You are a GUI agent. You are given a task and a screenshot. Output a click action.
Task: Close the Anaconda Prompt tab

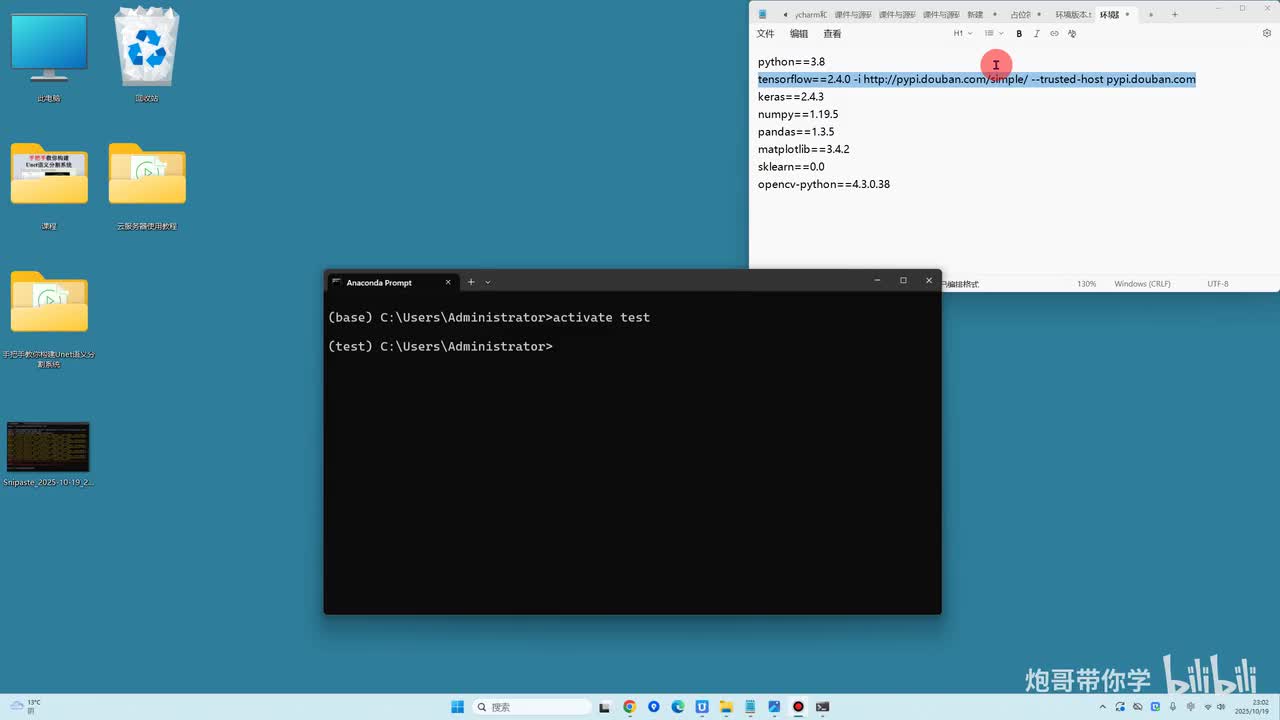coord(448,282)
